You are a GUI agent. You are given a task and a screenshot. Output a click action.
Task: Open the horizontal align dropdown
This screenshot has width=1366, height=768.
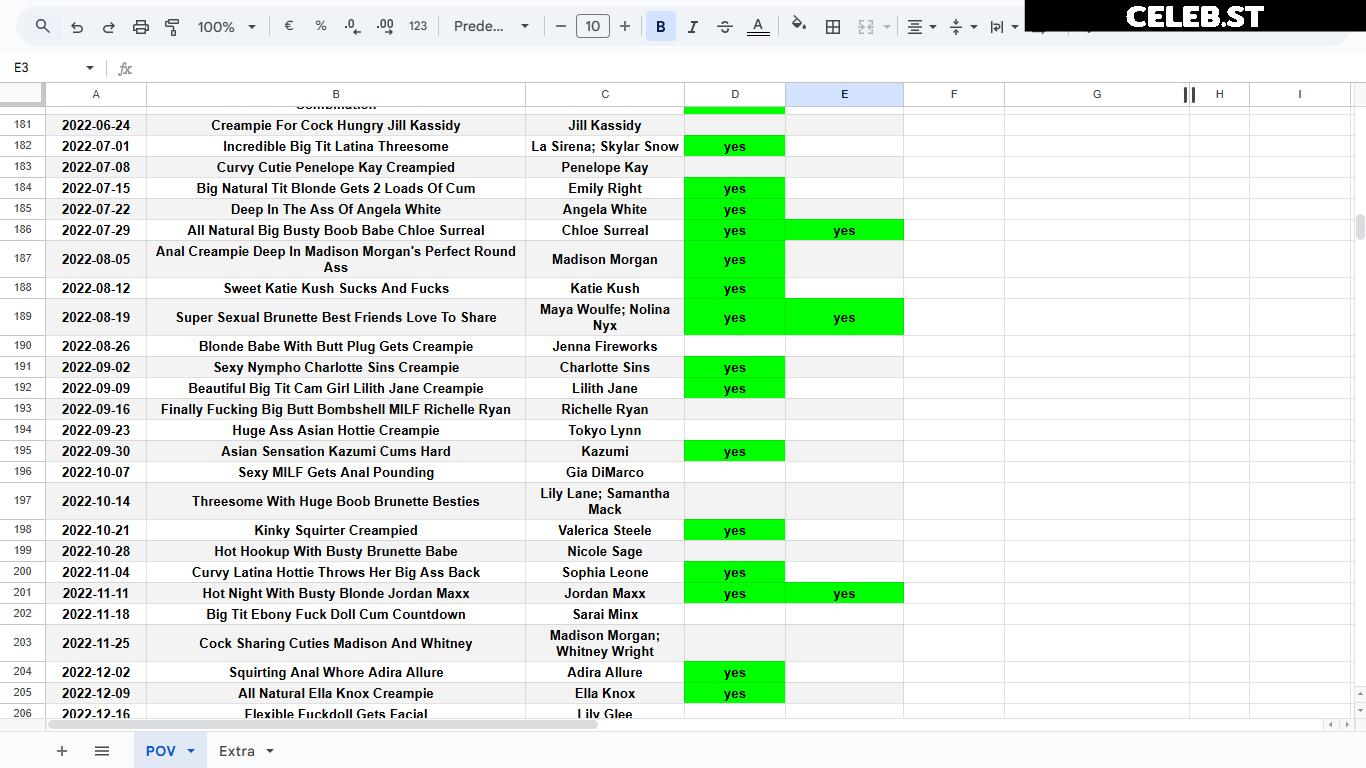921,27
